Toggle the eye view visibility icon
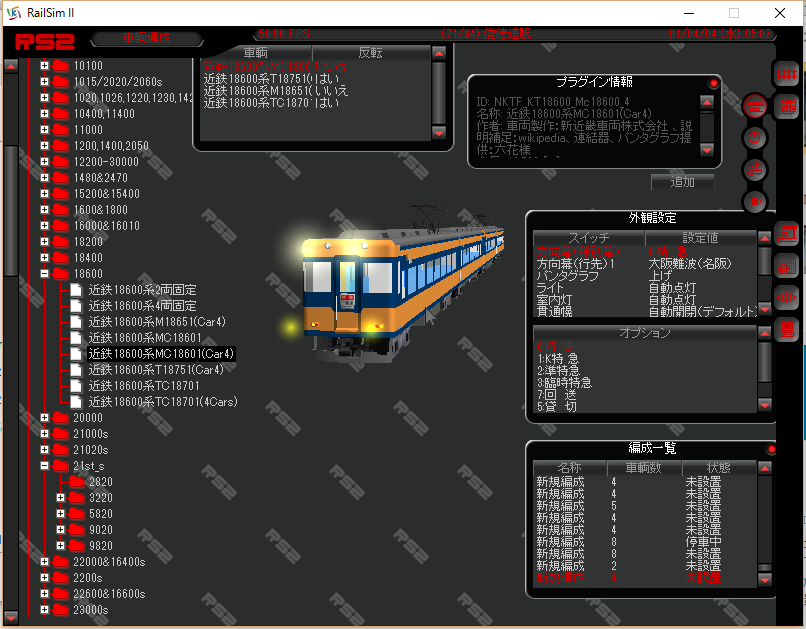806x629 pixels. (x=755, y=201)
